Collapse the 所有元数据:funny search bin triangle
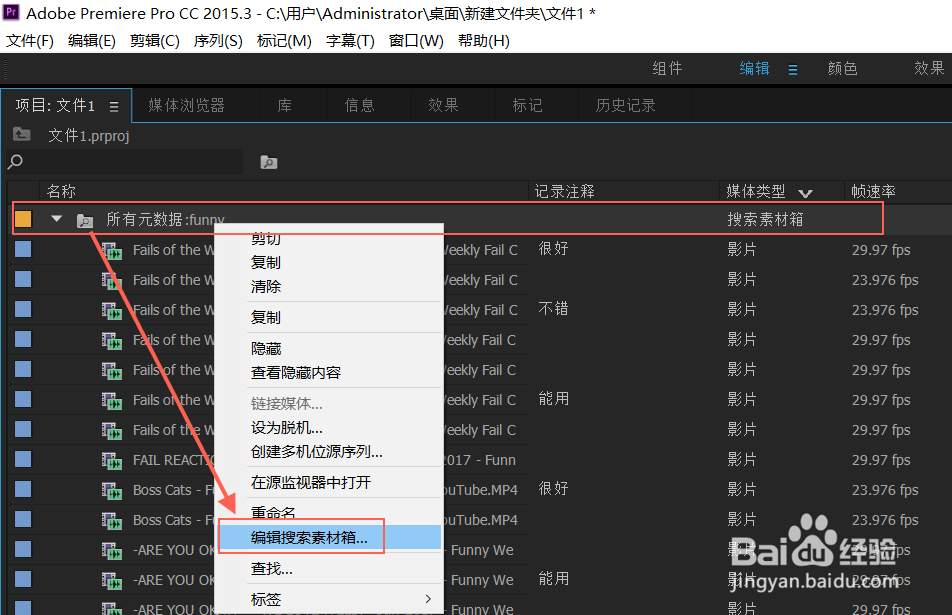This screenshot has height=615, width=952. [x=56, y=218]
